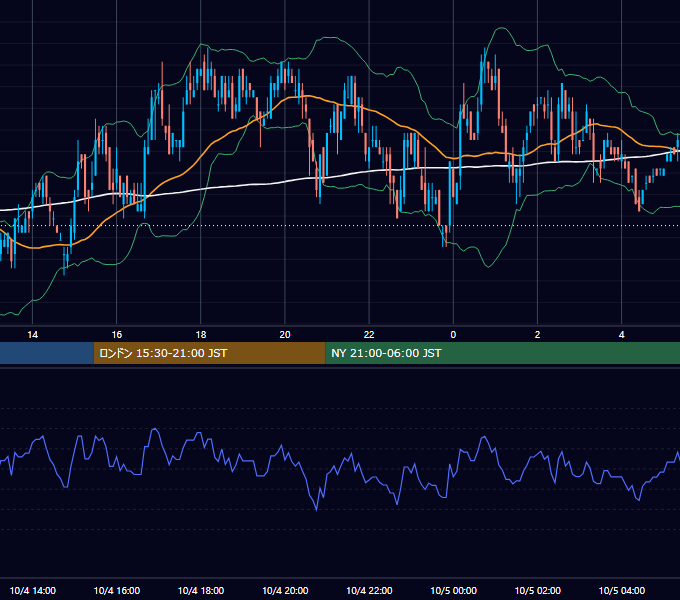Click the 10/4 14:00 label on the oscillator axis
Screen dimensions: 680x600
click(33, 590)
